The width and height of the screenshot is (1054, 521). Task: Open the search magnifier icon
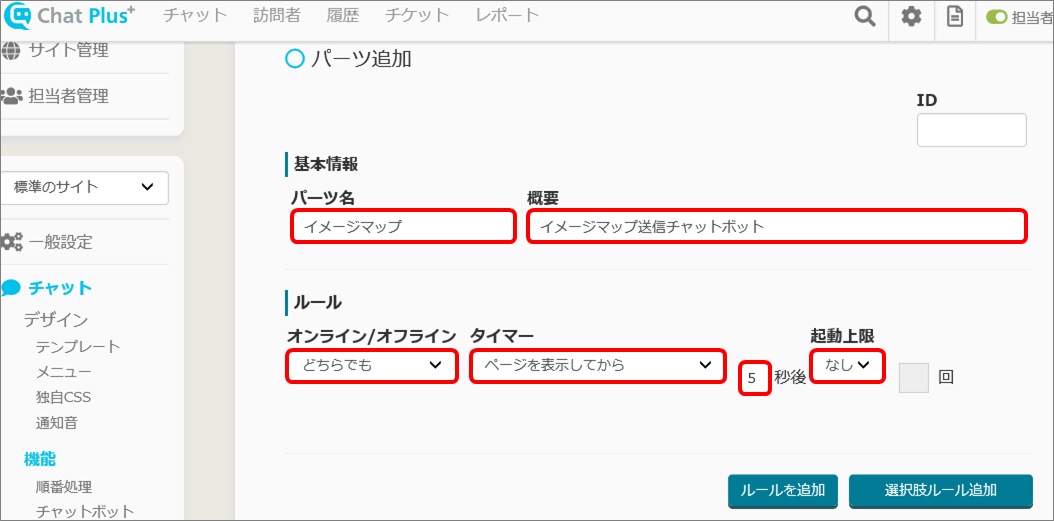864,16
